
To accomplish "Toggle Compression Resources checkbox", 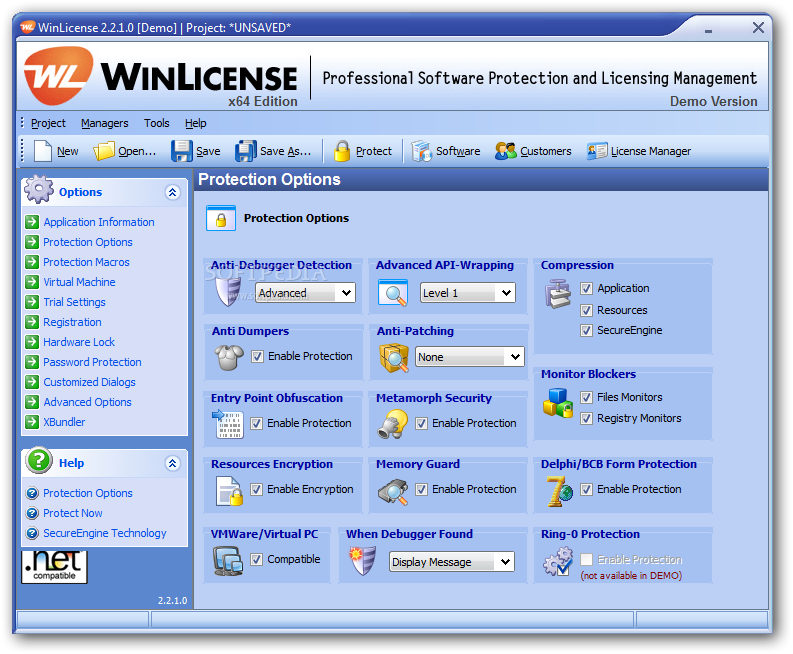I will tap(586, 310).
